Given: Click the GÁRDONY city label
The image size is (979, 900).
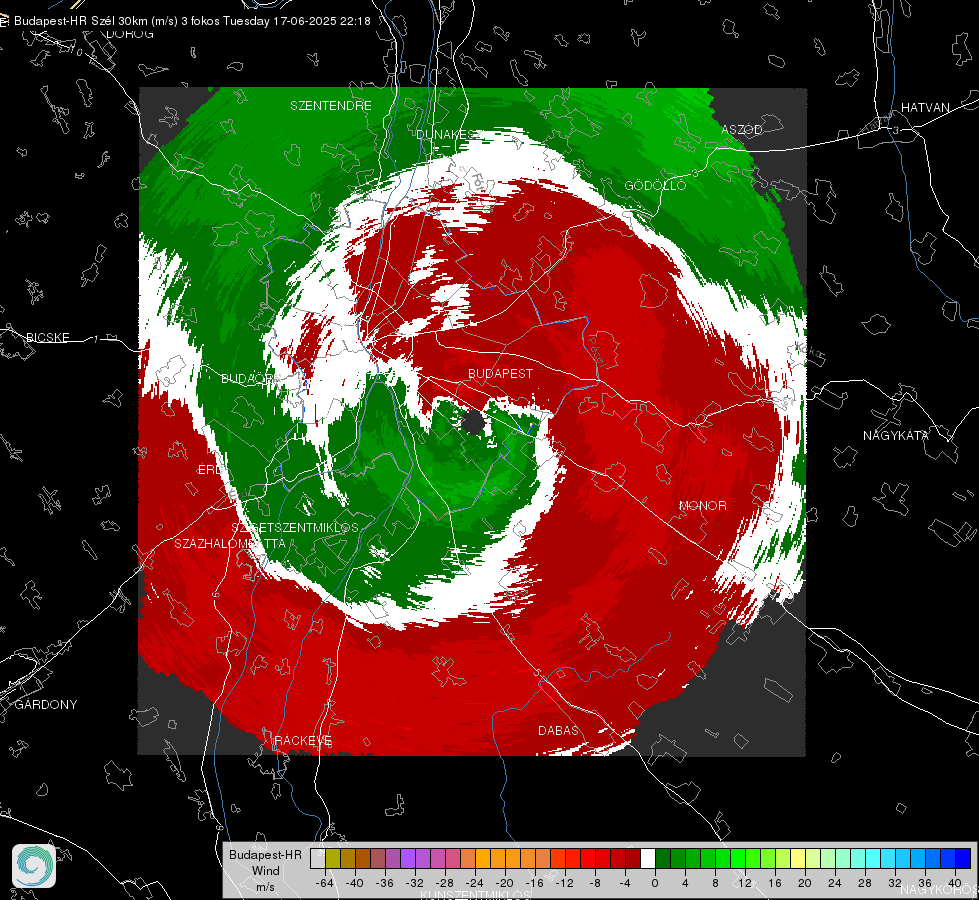Looking at the screenshot, I should pyautogui.click(x=46, y=705).
